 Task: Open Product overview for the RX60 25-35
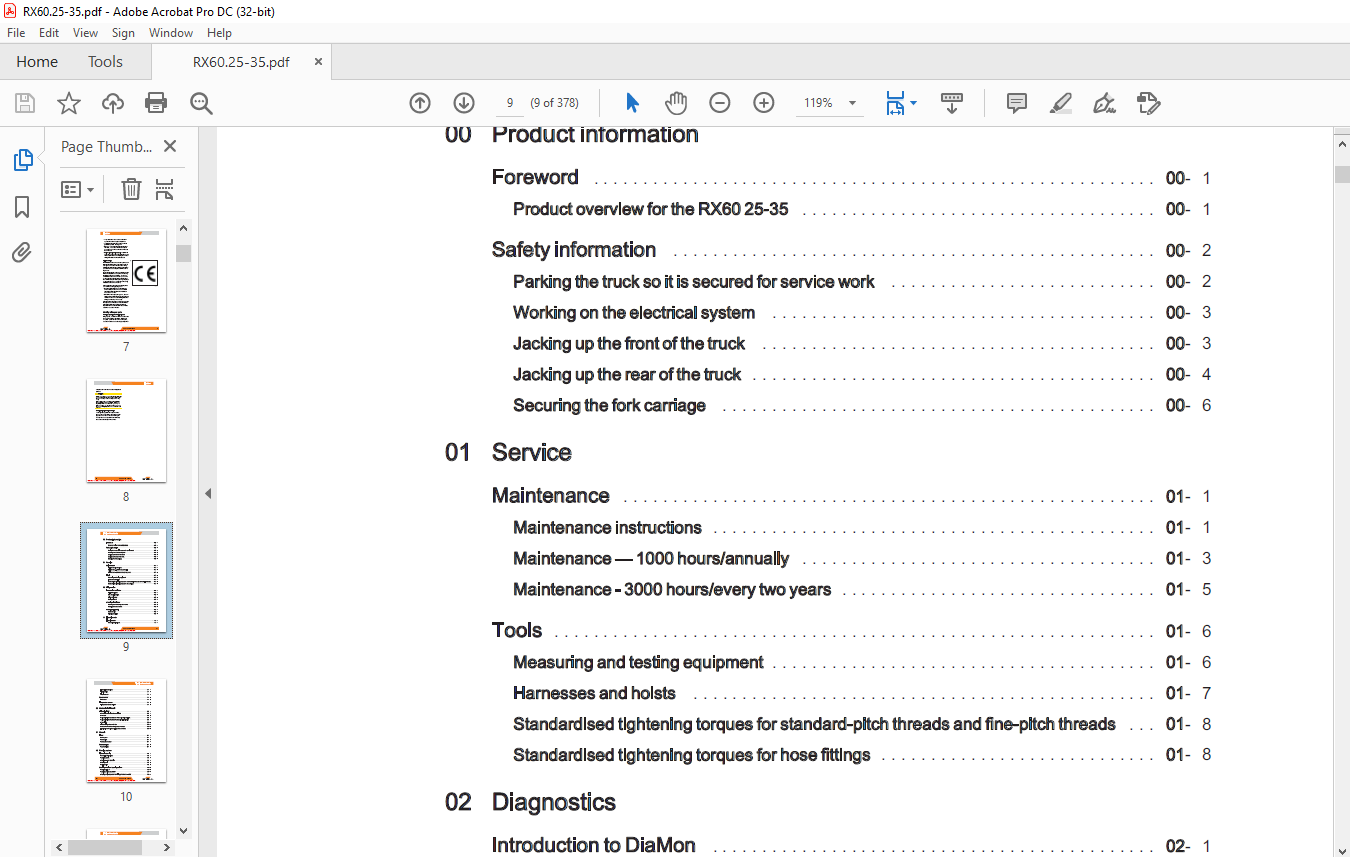(x=651, y=209)
